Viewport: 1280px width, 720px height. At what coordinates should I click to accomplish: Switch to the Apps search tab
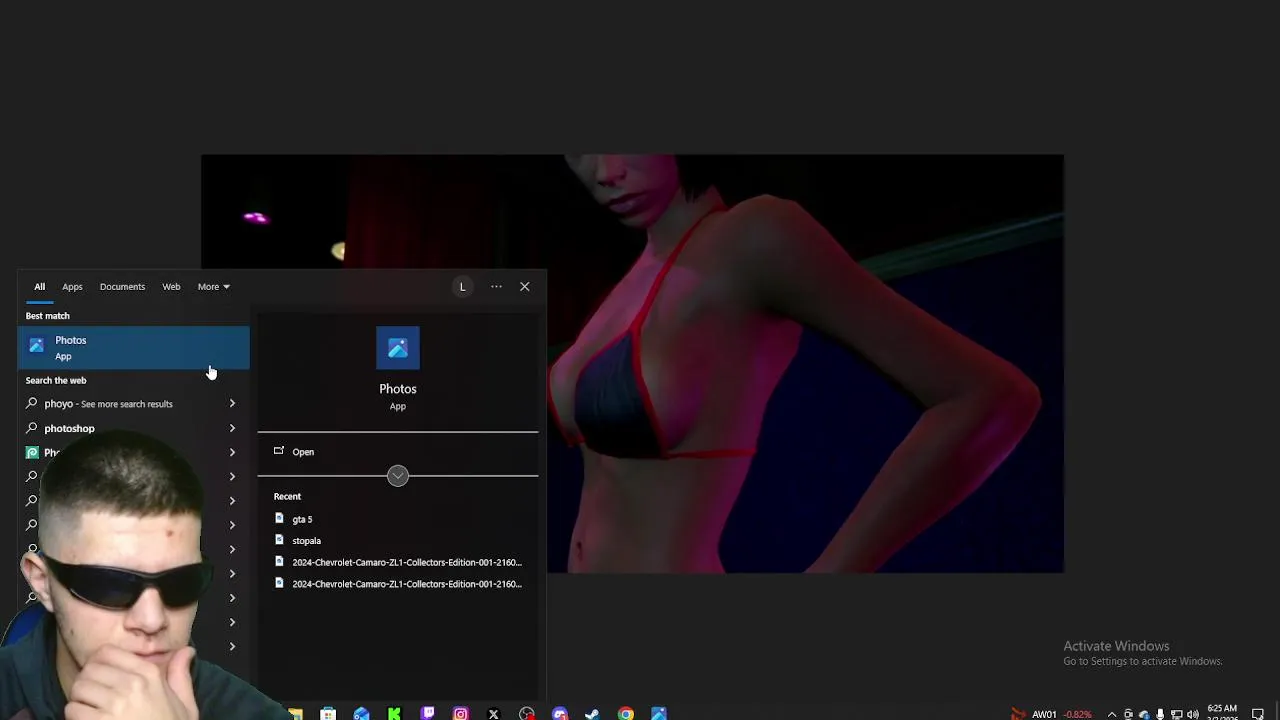coord(72,287)
